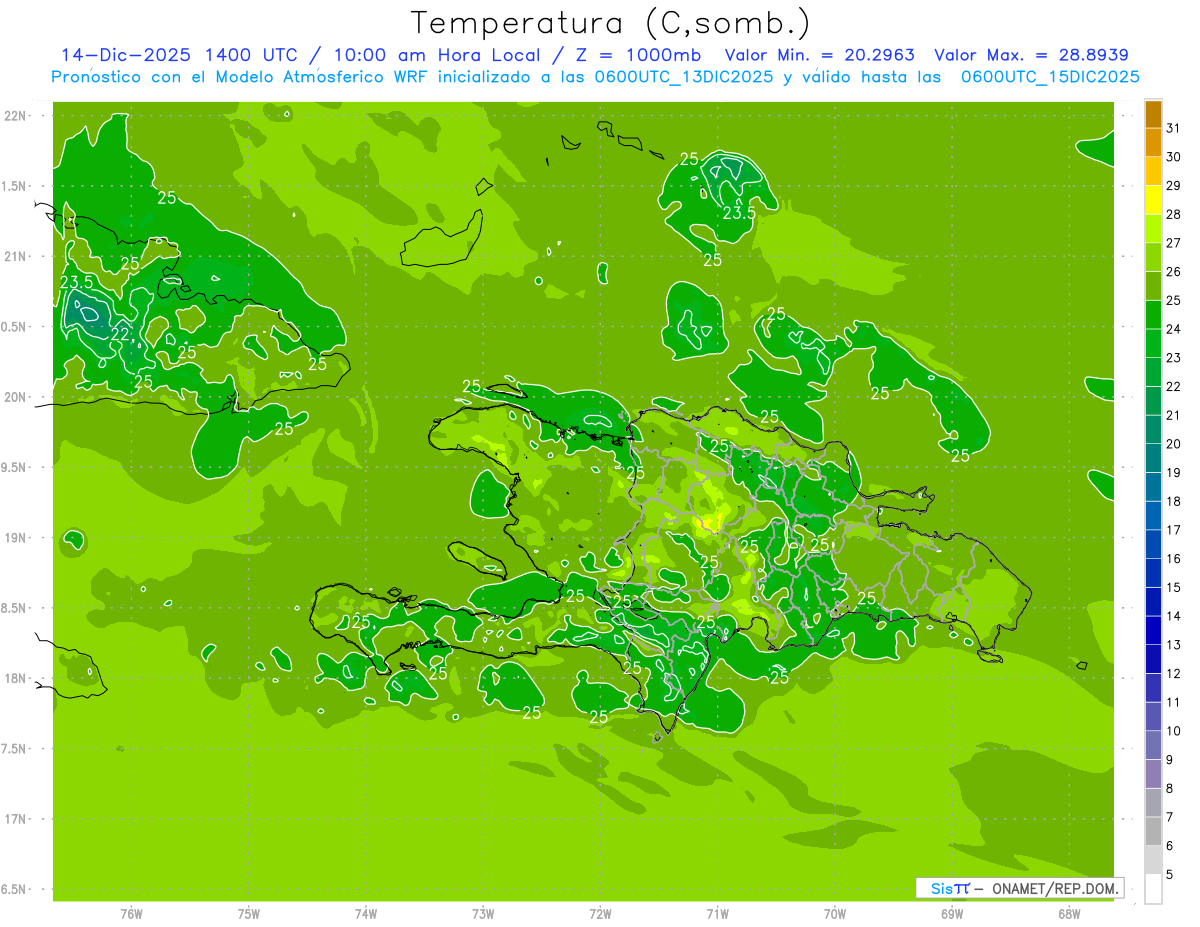Pick the blue swatch between 15 and 16
The height and width of the screenshot is (927, 1200).
coord(1153,574)
